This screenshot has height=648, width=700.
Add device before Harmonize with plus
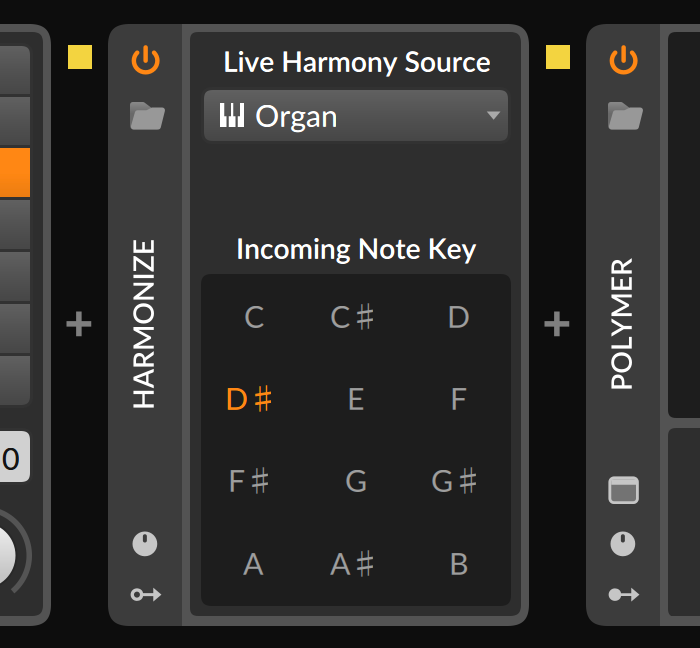click(x=79, y=324)
